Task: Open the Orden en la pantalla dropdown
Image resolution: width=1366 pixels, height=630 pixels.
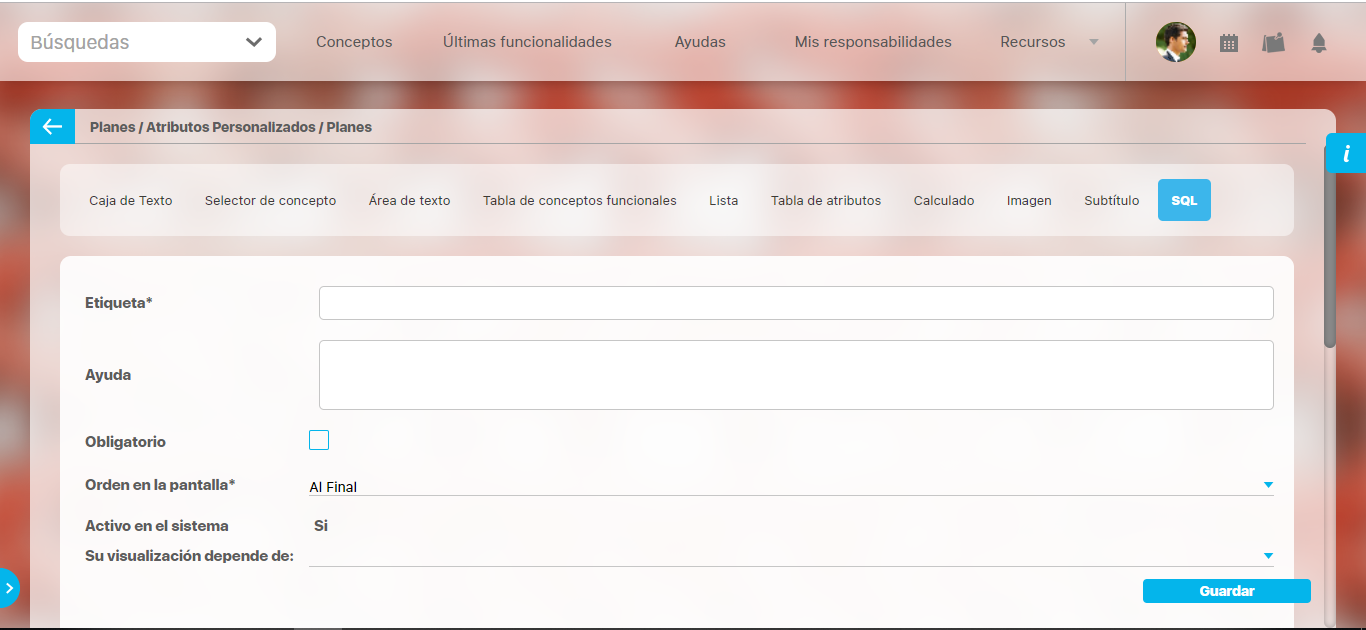Action: pos(790,486)
